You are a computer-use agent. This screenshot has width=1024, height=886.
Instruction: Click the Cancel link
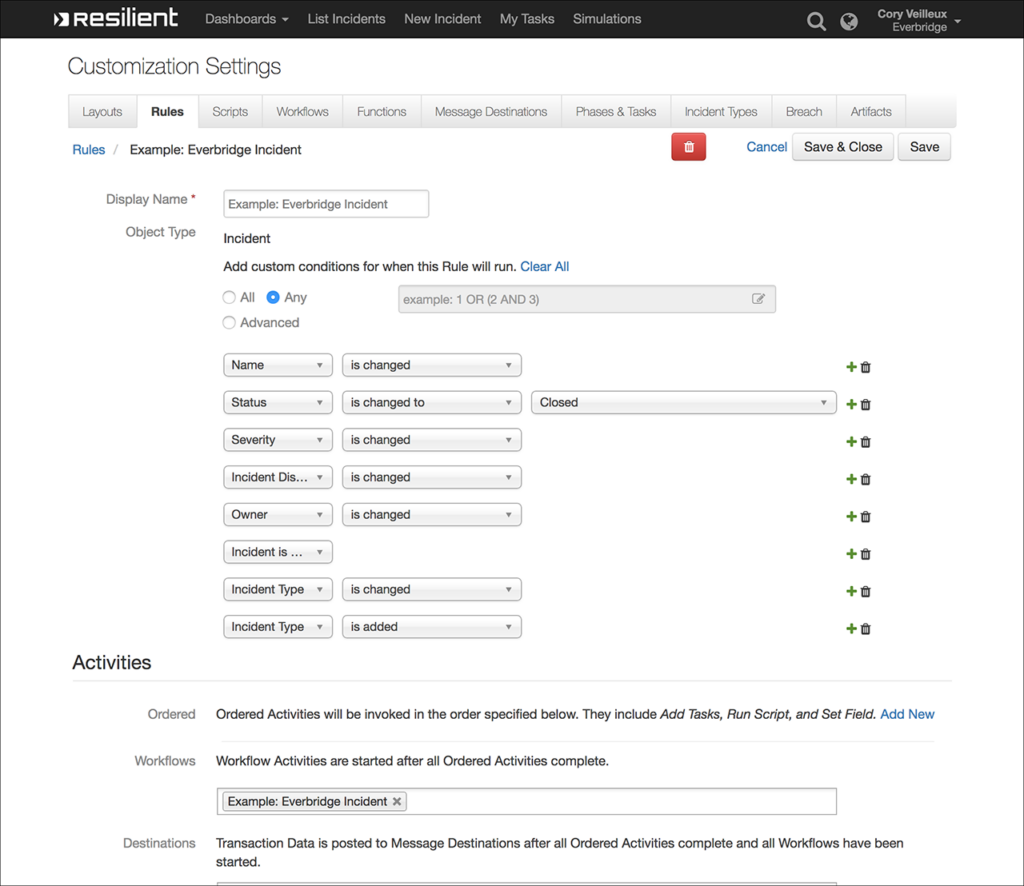coord(767,147)
